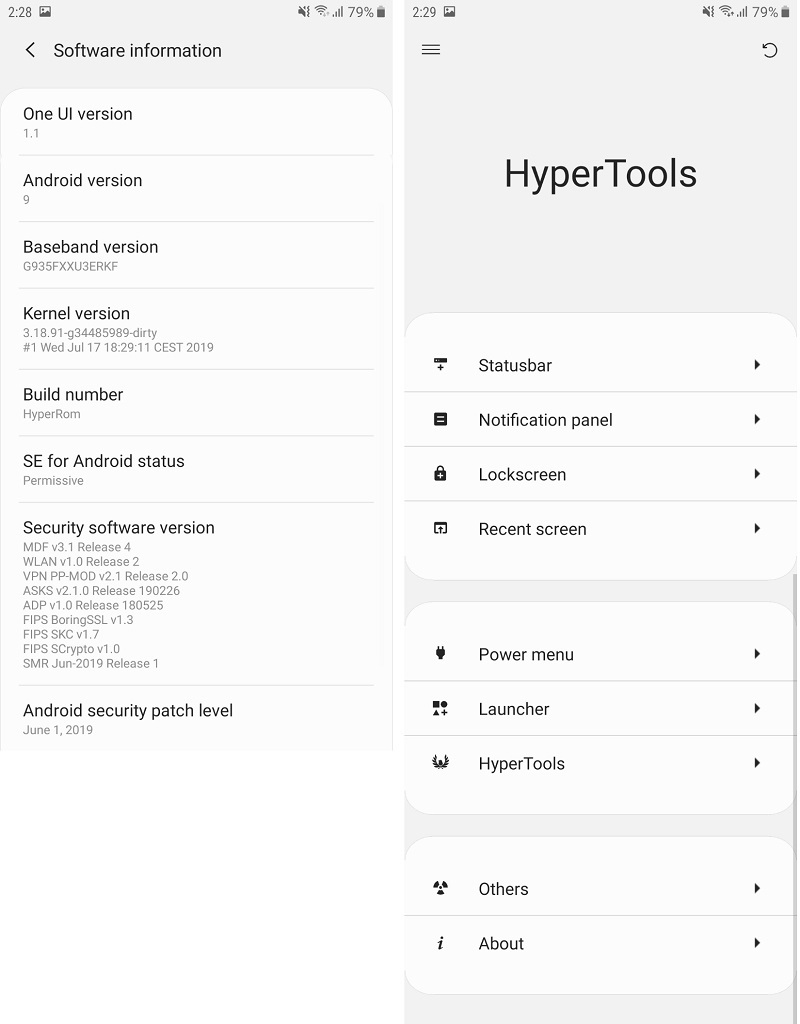The width and height of the screenshot is (800, 1024).
Task: Tap the Software information title
Action: 137,50
